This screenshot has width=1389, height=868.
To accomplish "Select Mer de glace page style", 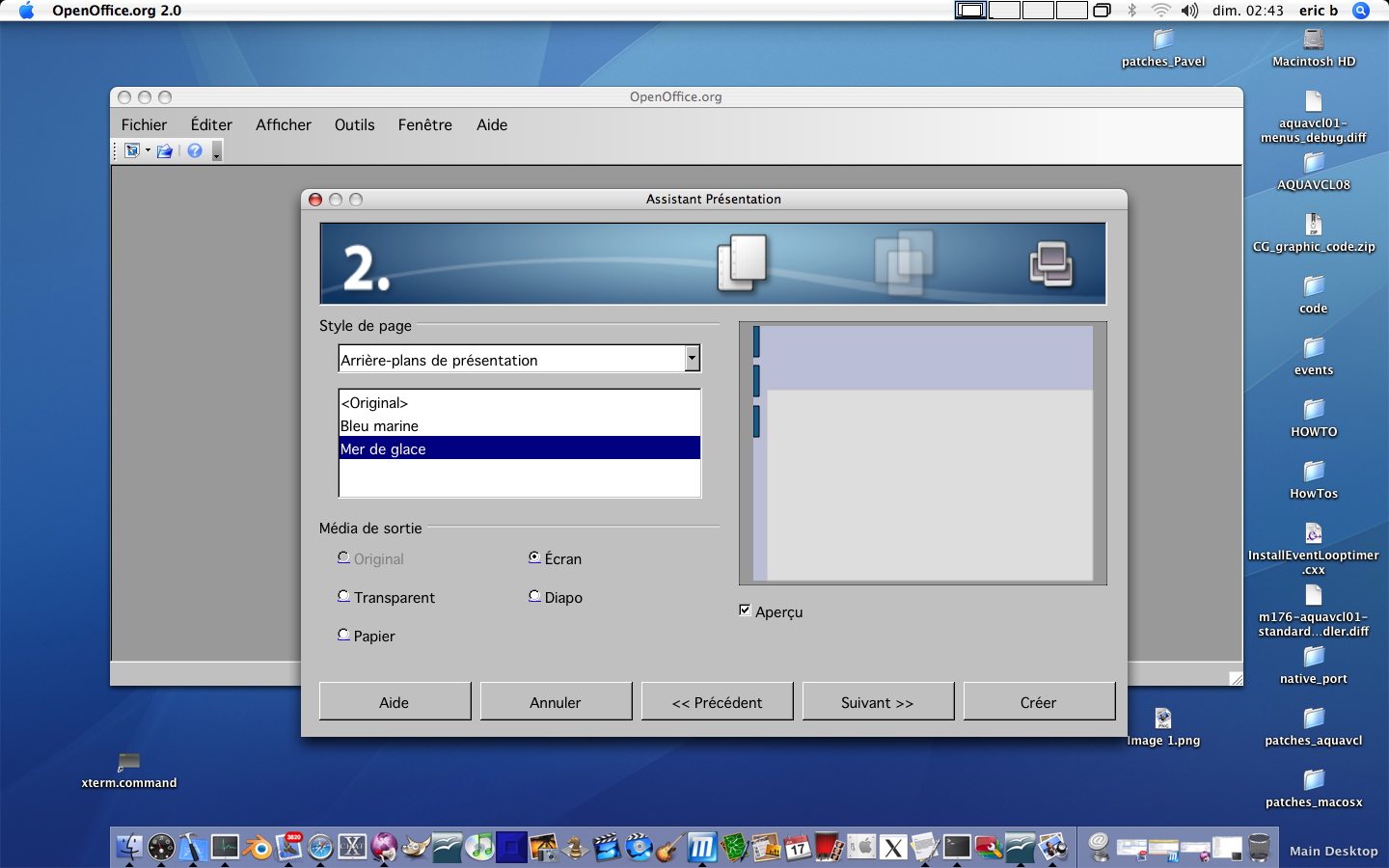I will click(x=519, y=448).
